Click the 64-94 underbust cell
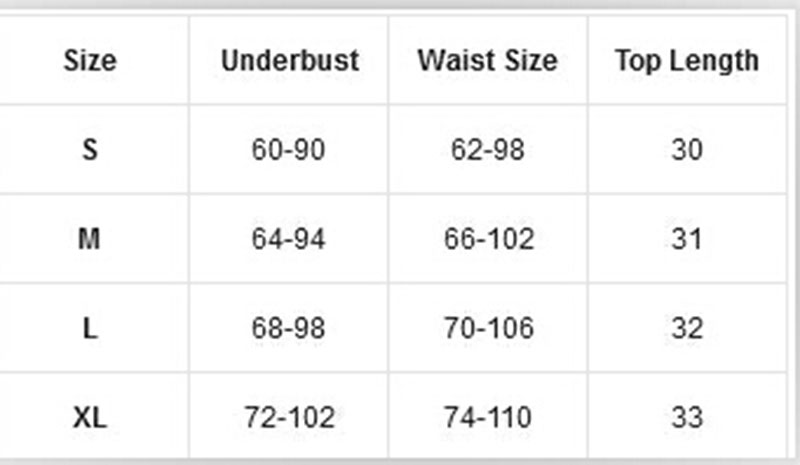The height and width of the screenshot is (465, 800). tap(289, 239)
